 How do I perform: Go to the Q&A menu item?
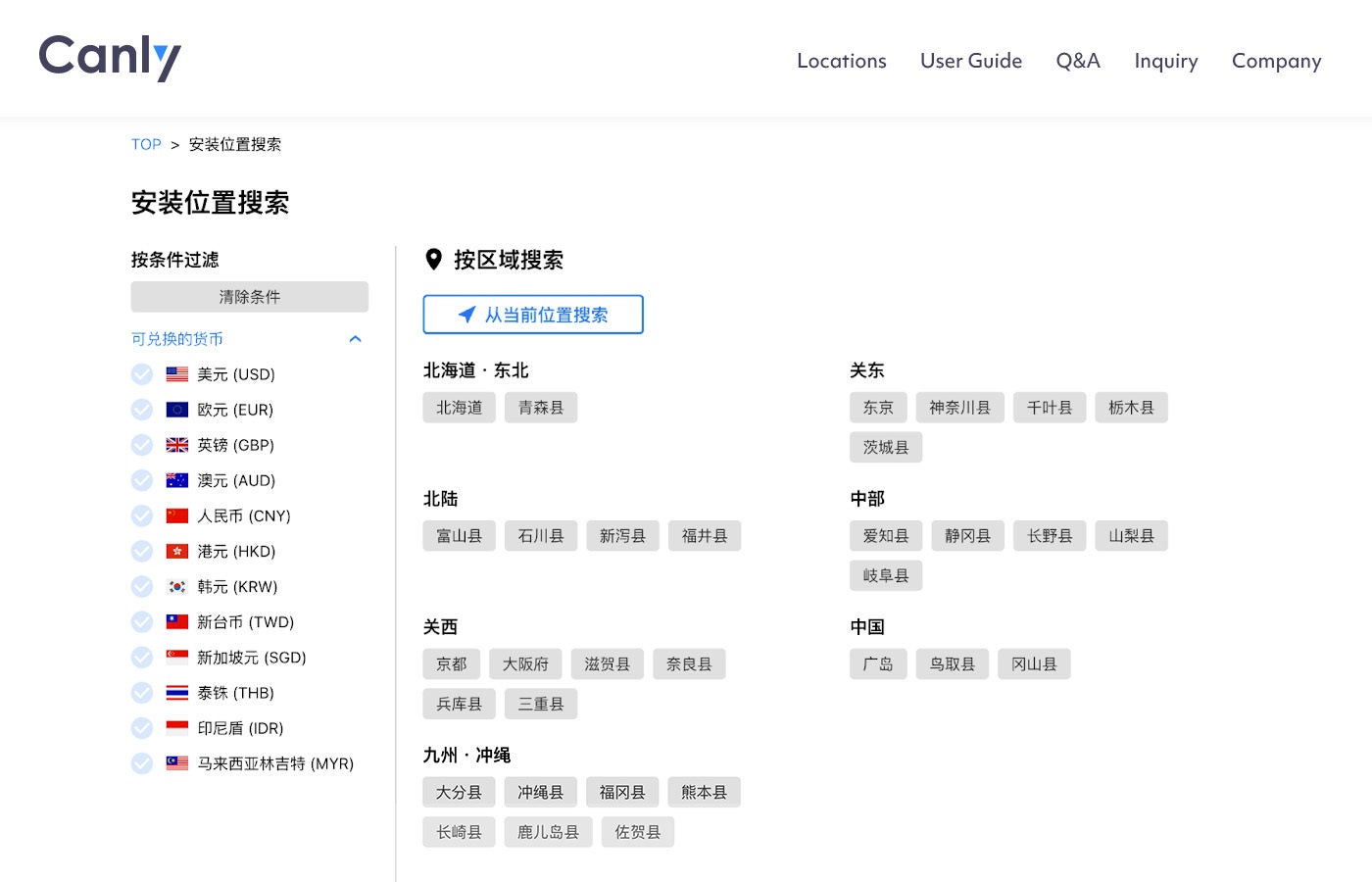[x=1078, y=61]
